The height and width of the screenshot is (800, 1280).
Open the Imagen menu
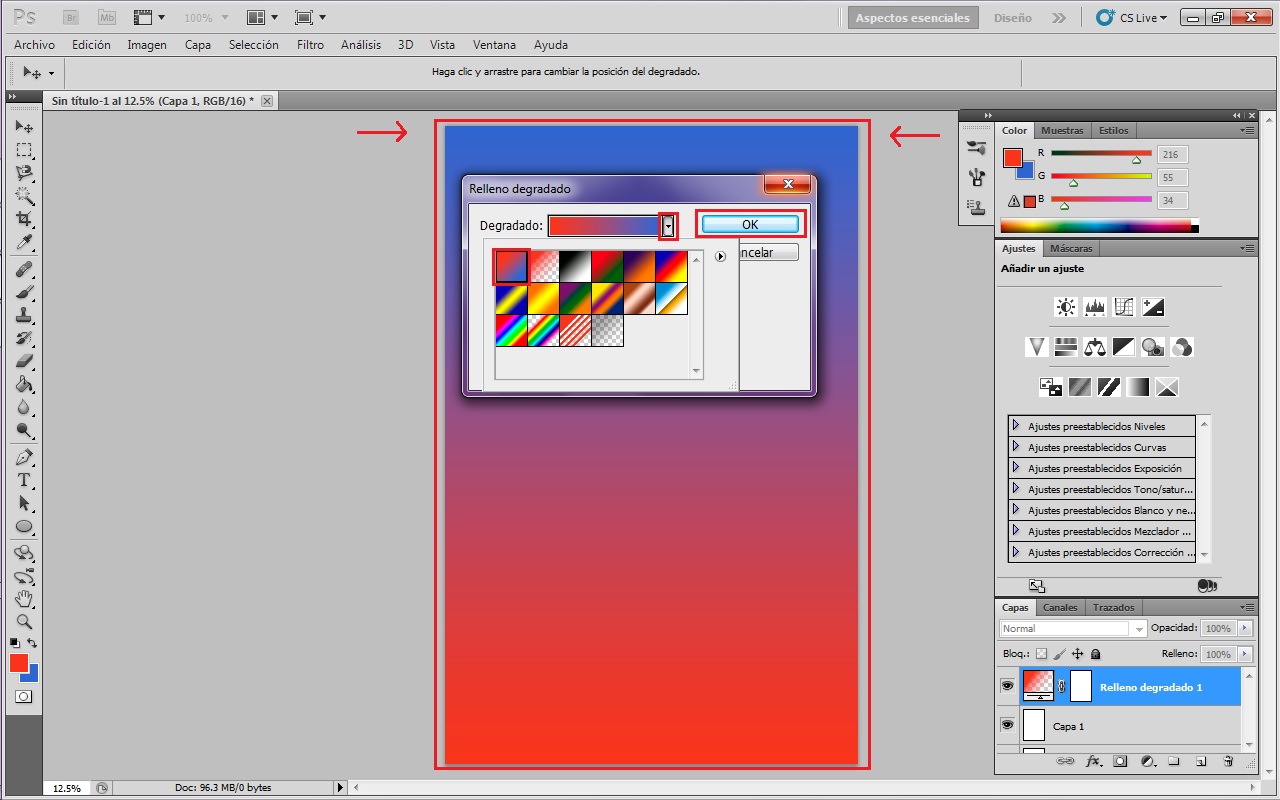147,44
